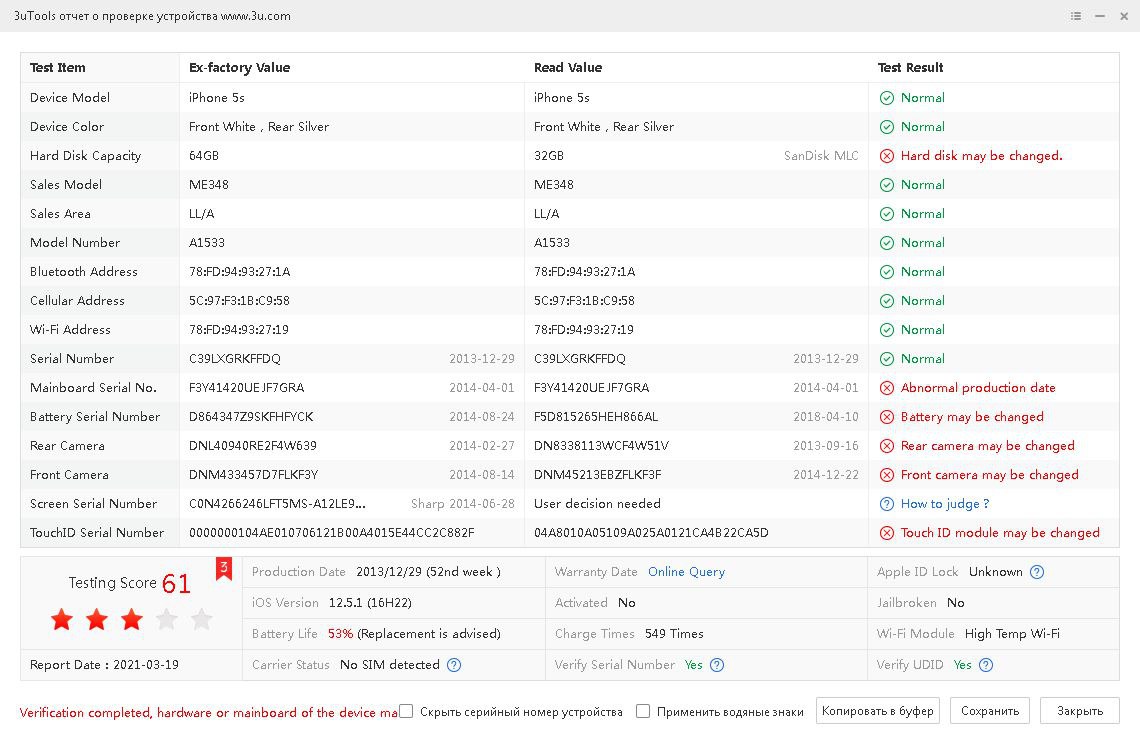Screen dimensions: 1140x749
Task: Click the High Temp Wi-Fi value
Action: pyautogui.click(x=1012, y=634)
